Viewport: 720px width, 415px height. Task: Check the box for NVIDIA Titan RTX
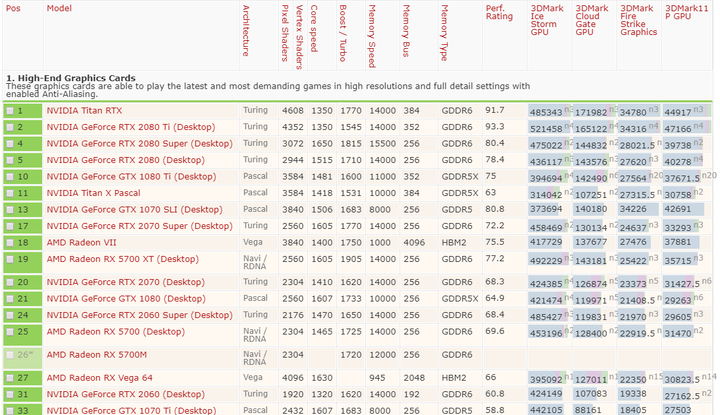pos(10,111)
